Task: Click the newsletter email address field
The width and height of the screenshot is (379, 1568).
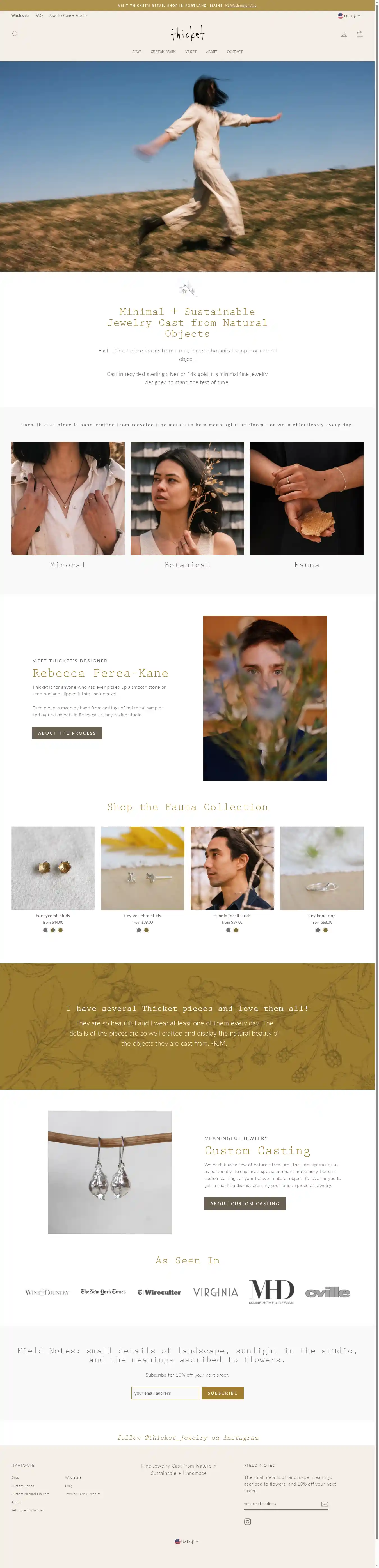Action: click(x=165, y=1393)
